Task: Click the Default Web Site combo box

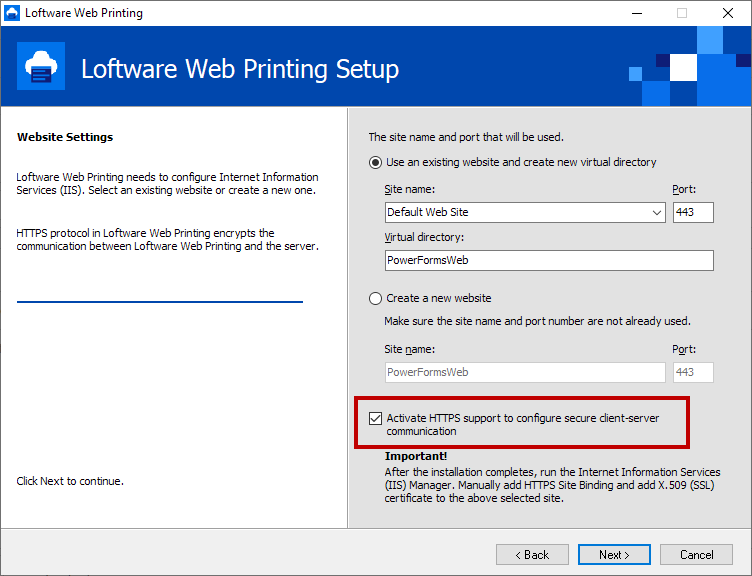Action: (x=525, y=212)
